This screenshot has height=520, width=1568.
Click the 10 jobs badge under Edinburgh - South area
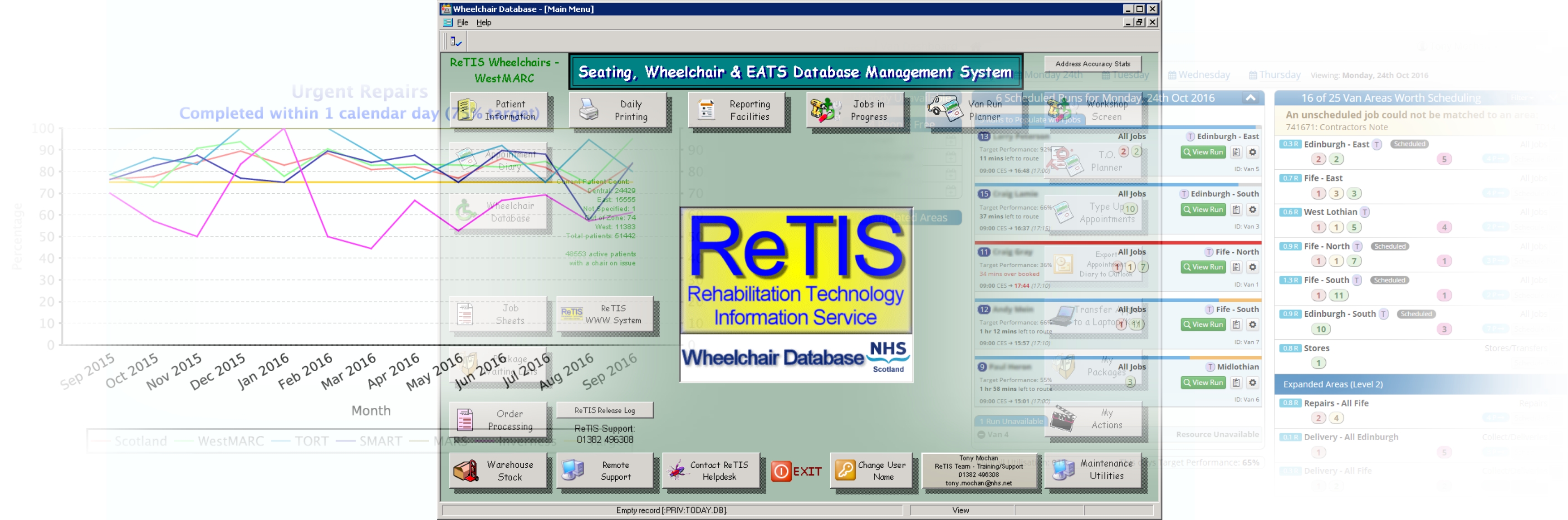point(1321,329)
